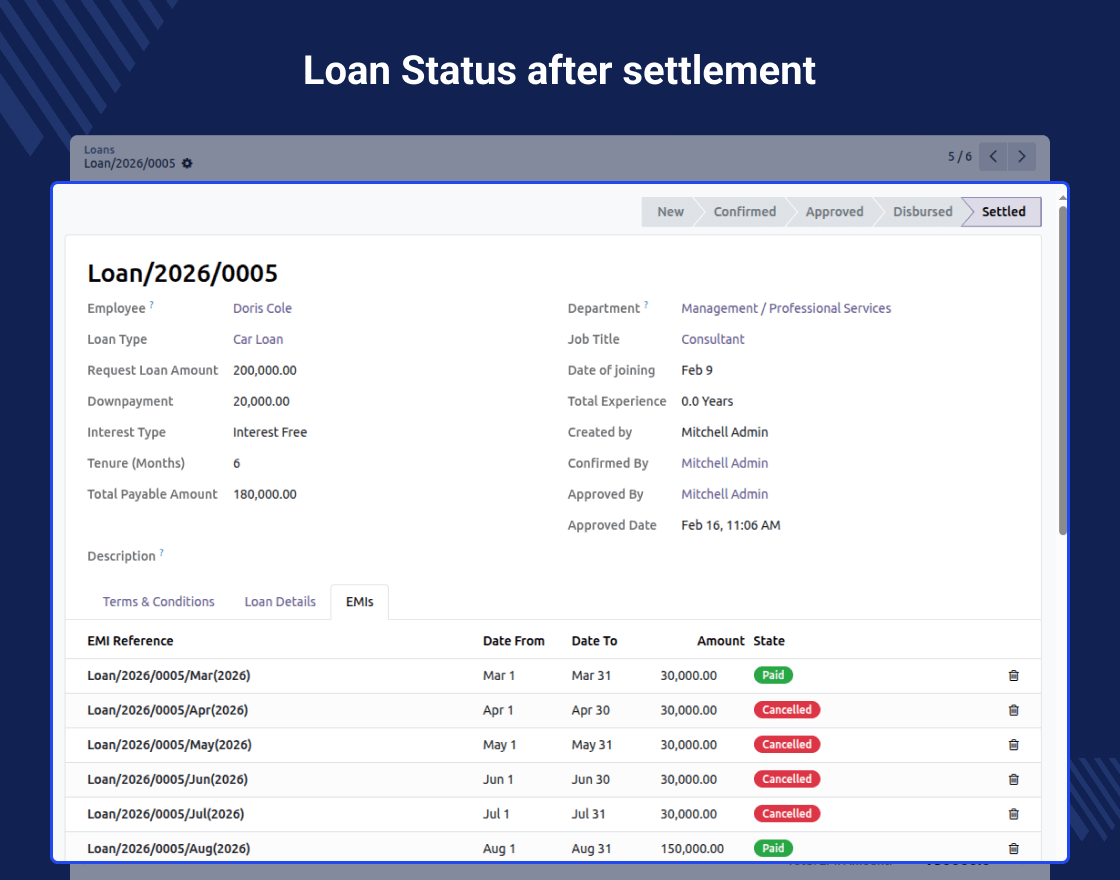Click Total Payable Amount 180,000.00

point(264,494)
